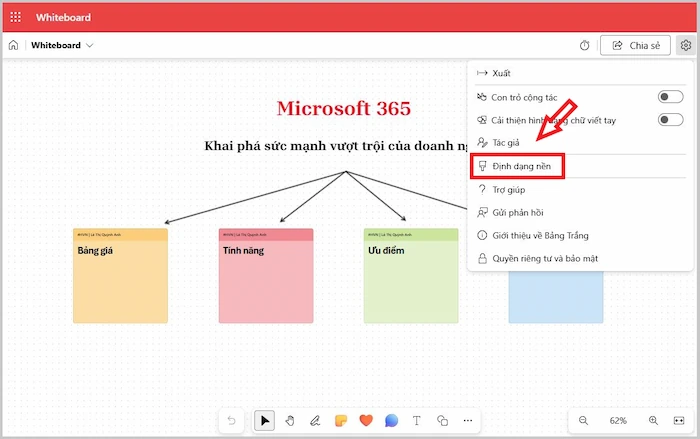Open the settings gear icon
The image size is (700, 439).
[x=686, y=45]
